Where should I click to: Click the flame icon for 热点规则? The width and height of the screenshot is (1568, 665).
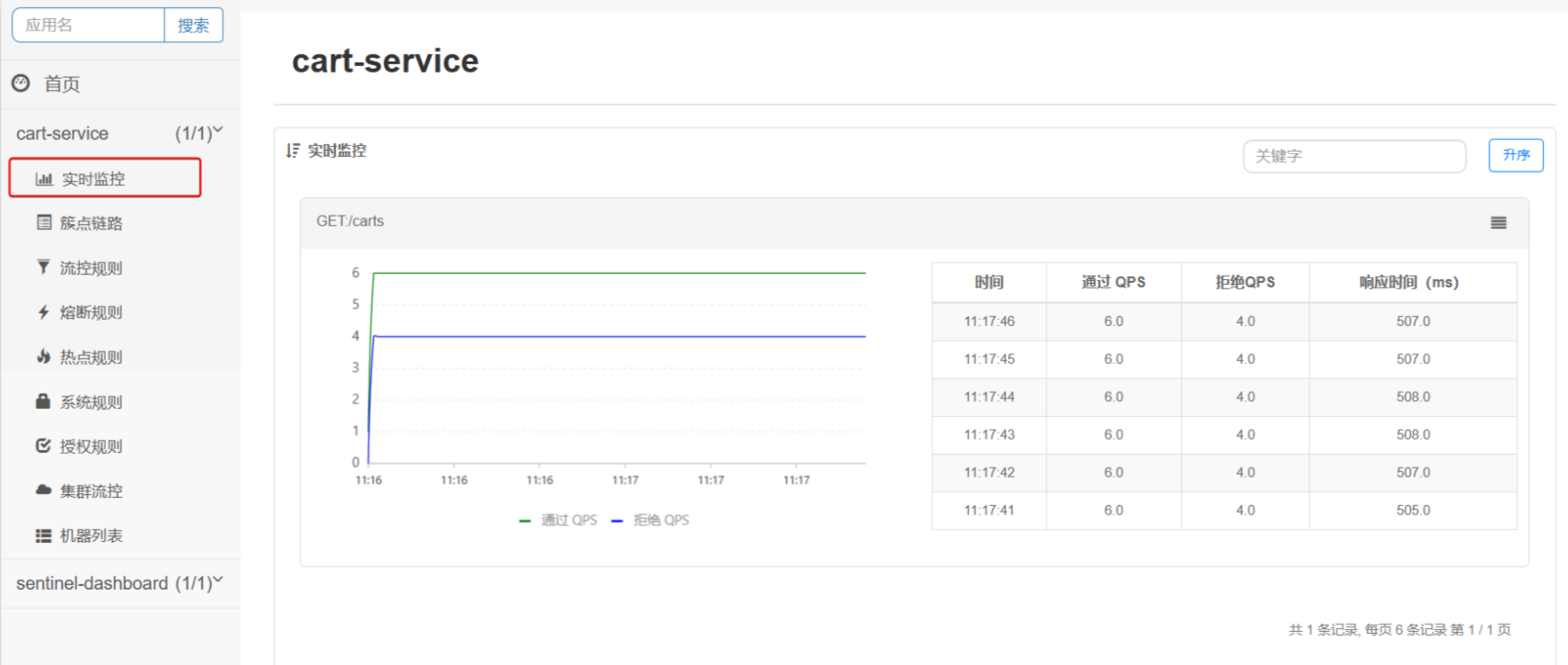pos(43,356)
